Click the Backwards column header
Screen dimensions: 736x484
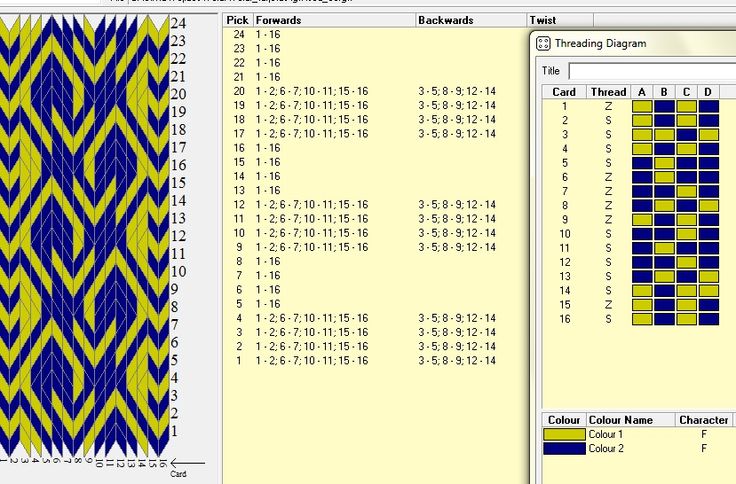[x=471, y=20]
